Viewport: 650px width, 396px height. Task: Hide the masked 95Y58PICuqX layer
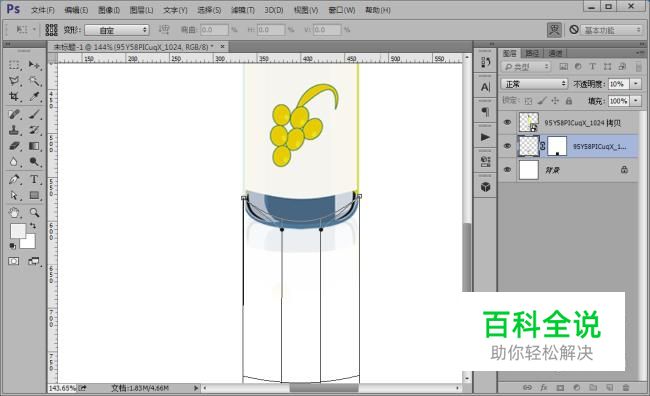507,146
